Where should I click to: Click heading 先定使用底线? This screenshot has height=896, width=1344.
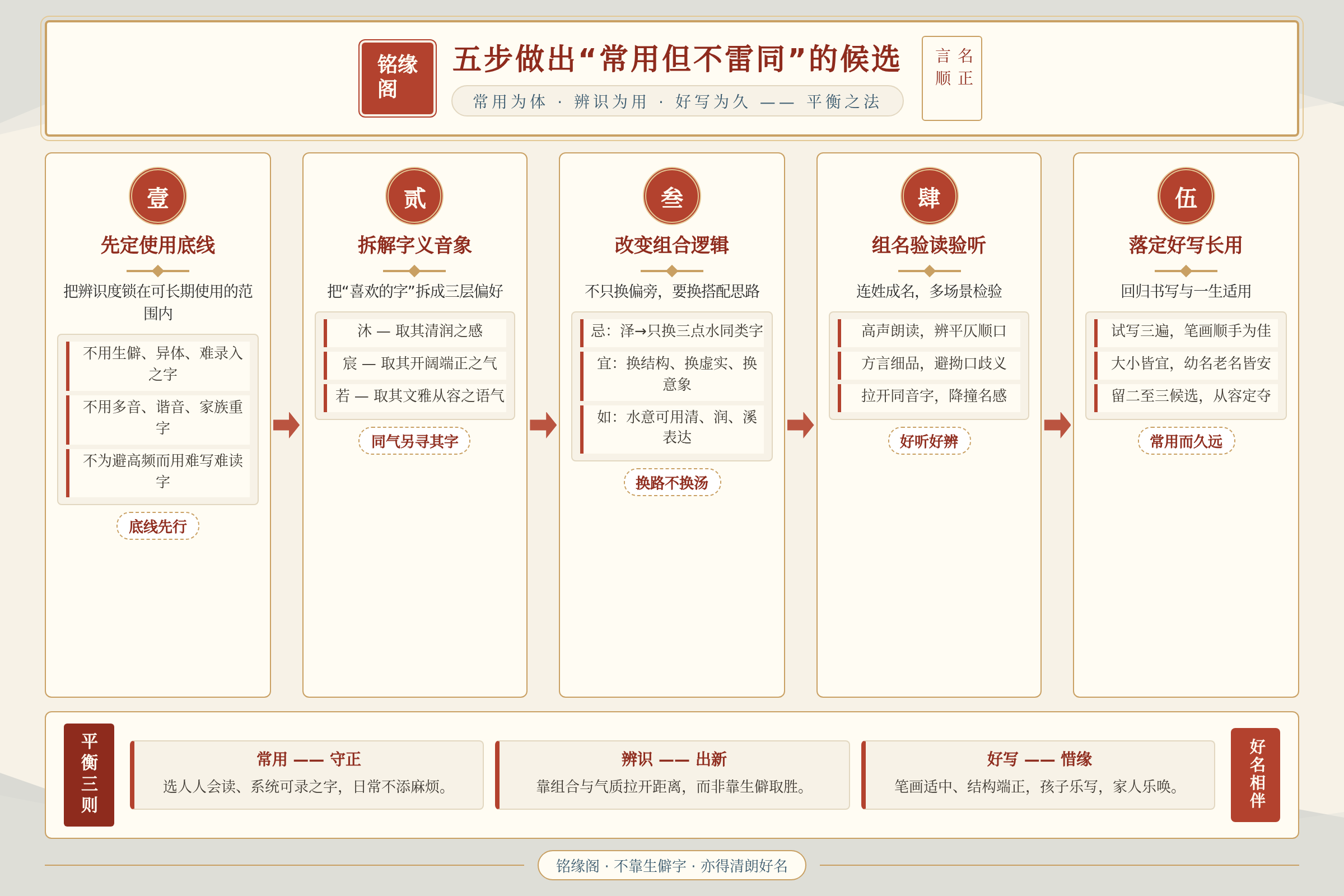(158, 245)
